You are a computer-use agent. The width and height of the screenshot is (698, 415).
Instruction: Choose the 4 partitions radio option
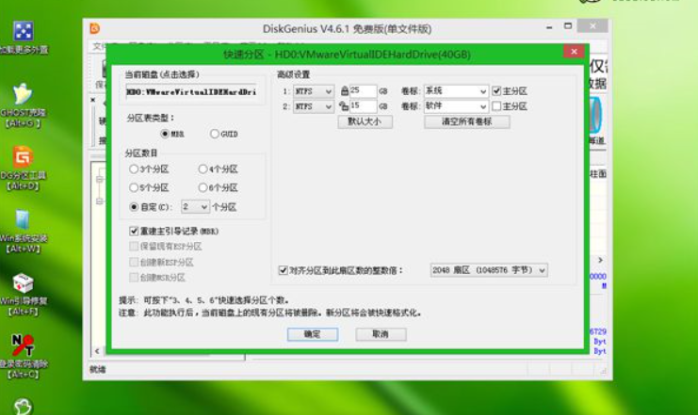(x=203, y=169)
